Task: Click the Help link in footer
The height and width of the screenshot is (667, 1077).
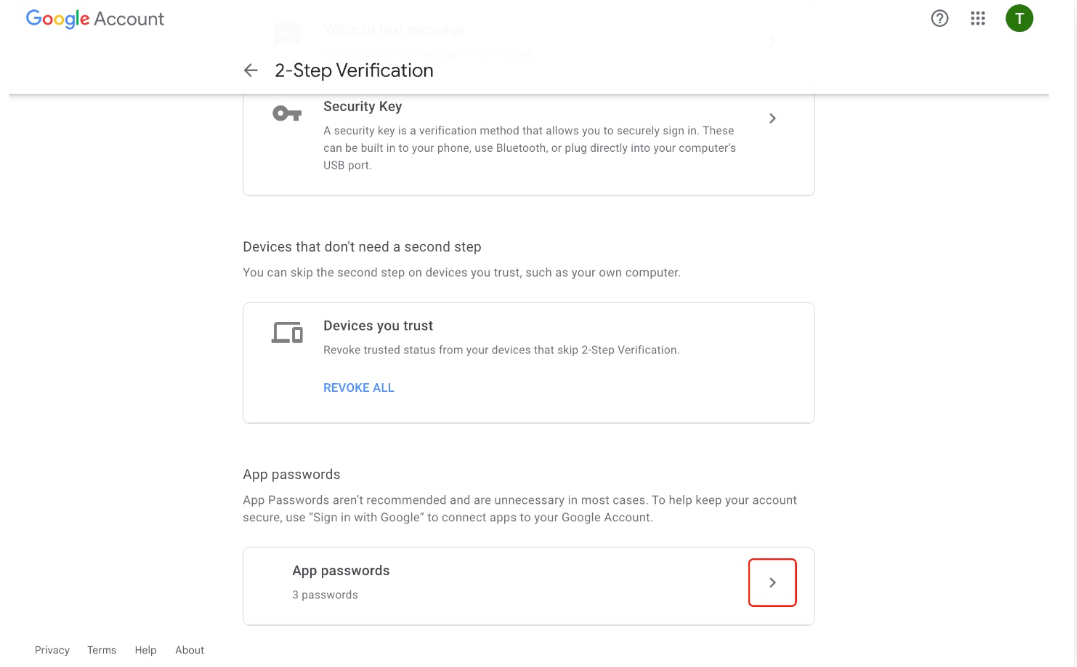Action: [x=146, y=650]
